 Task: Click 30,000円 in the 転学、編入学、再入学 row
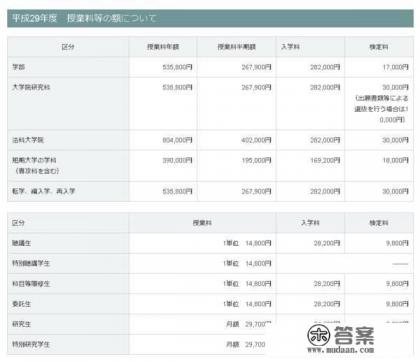pos(395,191)
